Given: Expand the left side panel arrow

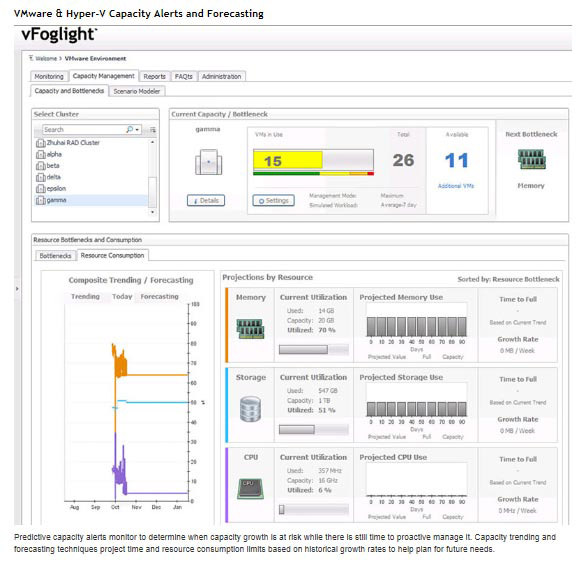Looking at the screenshot, I should coord(17,289).
